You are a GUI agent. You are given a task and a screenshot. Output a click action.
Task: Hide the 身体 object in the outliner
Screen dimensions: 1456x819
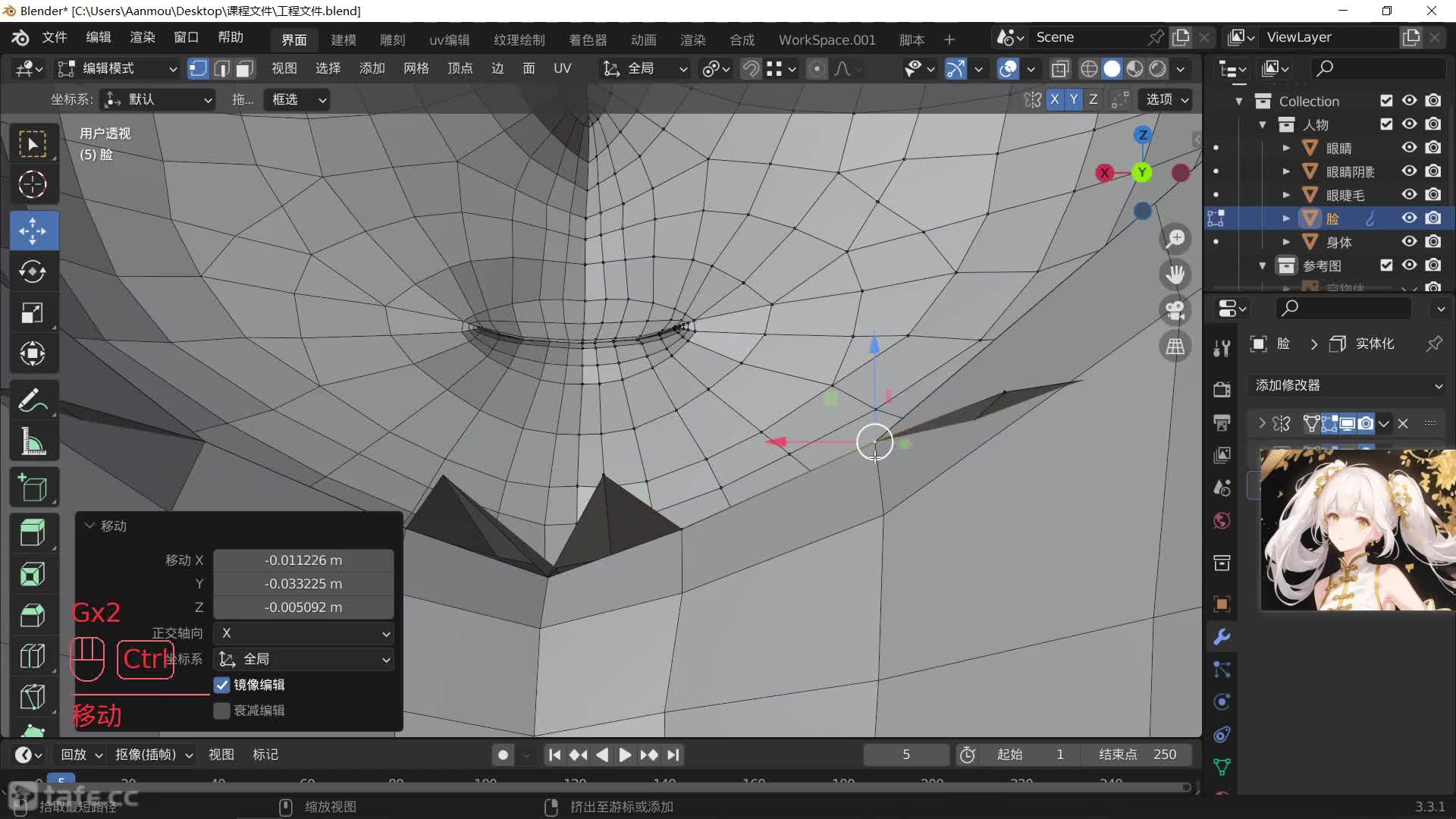coord(1409,242)
